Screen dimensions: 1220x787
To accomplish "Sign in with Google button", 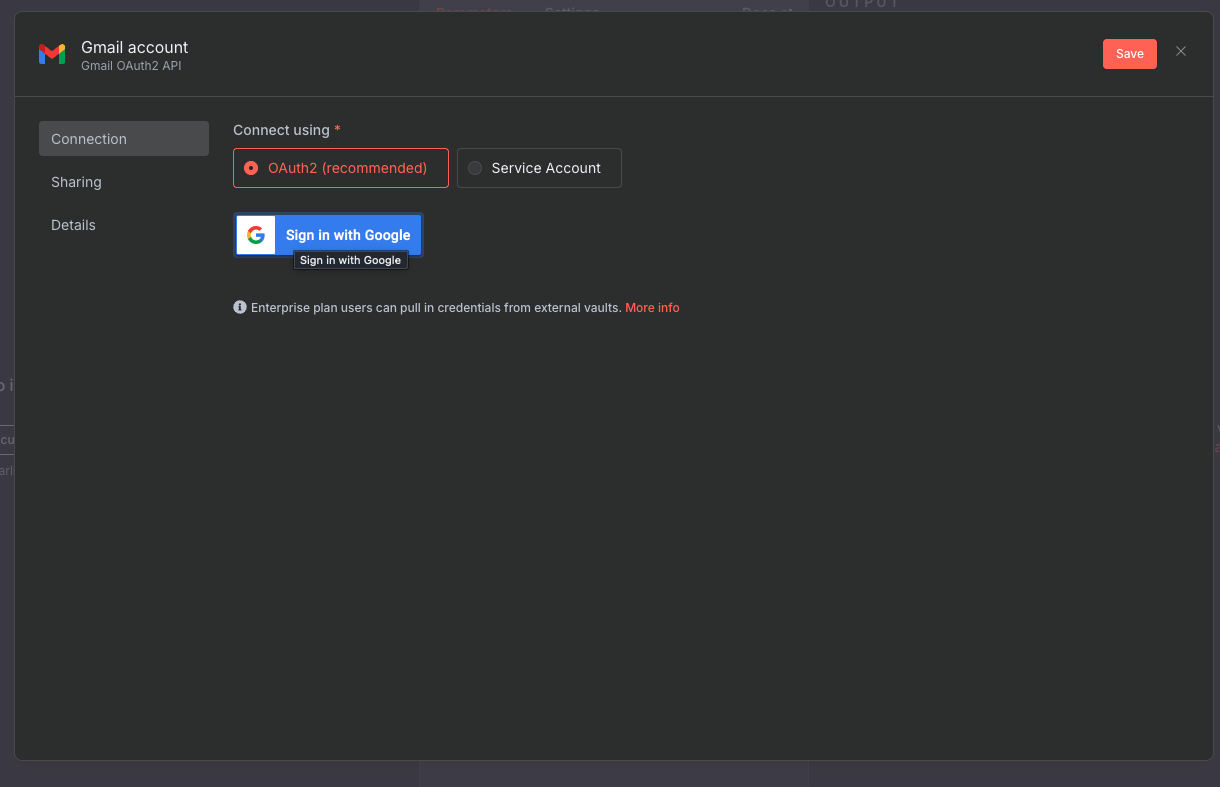I will (328, 235).
